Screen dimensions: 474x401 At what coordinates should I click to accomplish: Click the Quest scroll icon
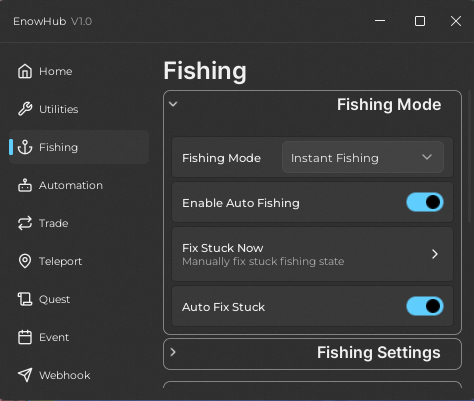tap(25, 299)
